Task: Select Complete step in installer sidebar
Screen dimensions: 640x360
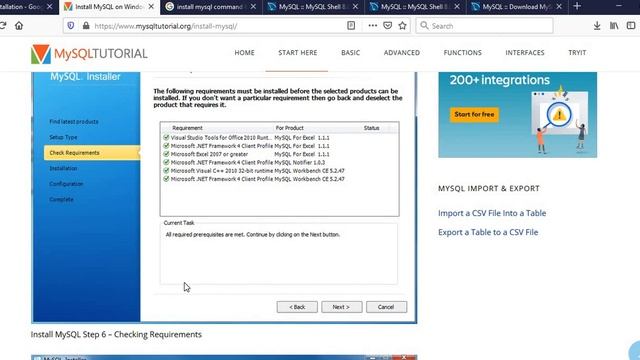Action: tap(62, 199)
